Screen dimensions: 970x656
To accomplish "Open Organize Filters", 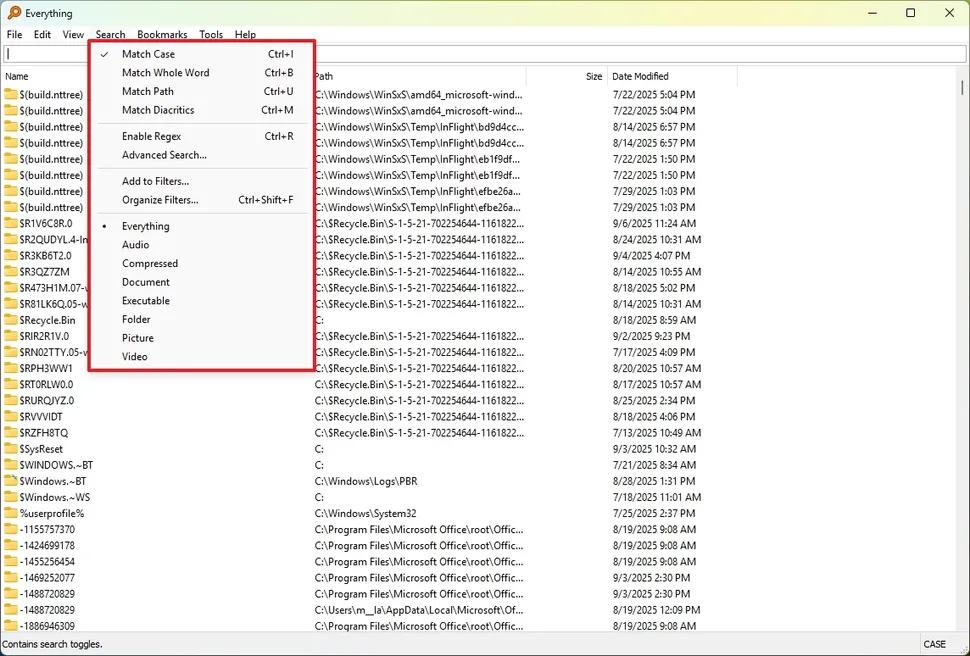I will (x=163, y=199).
